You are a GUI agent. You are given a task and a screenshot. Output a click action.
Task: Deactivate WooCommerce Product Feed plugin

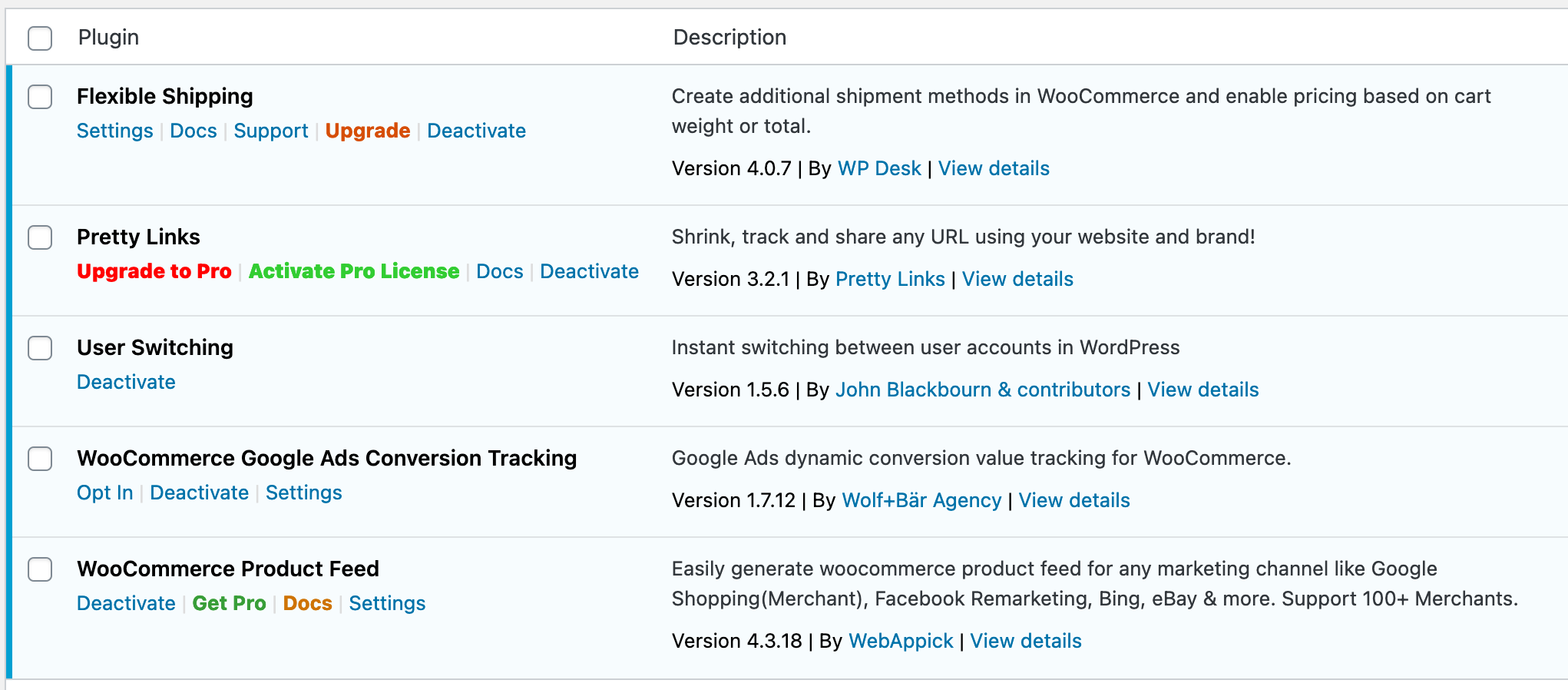tap(126, 603)
